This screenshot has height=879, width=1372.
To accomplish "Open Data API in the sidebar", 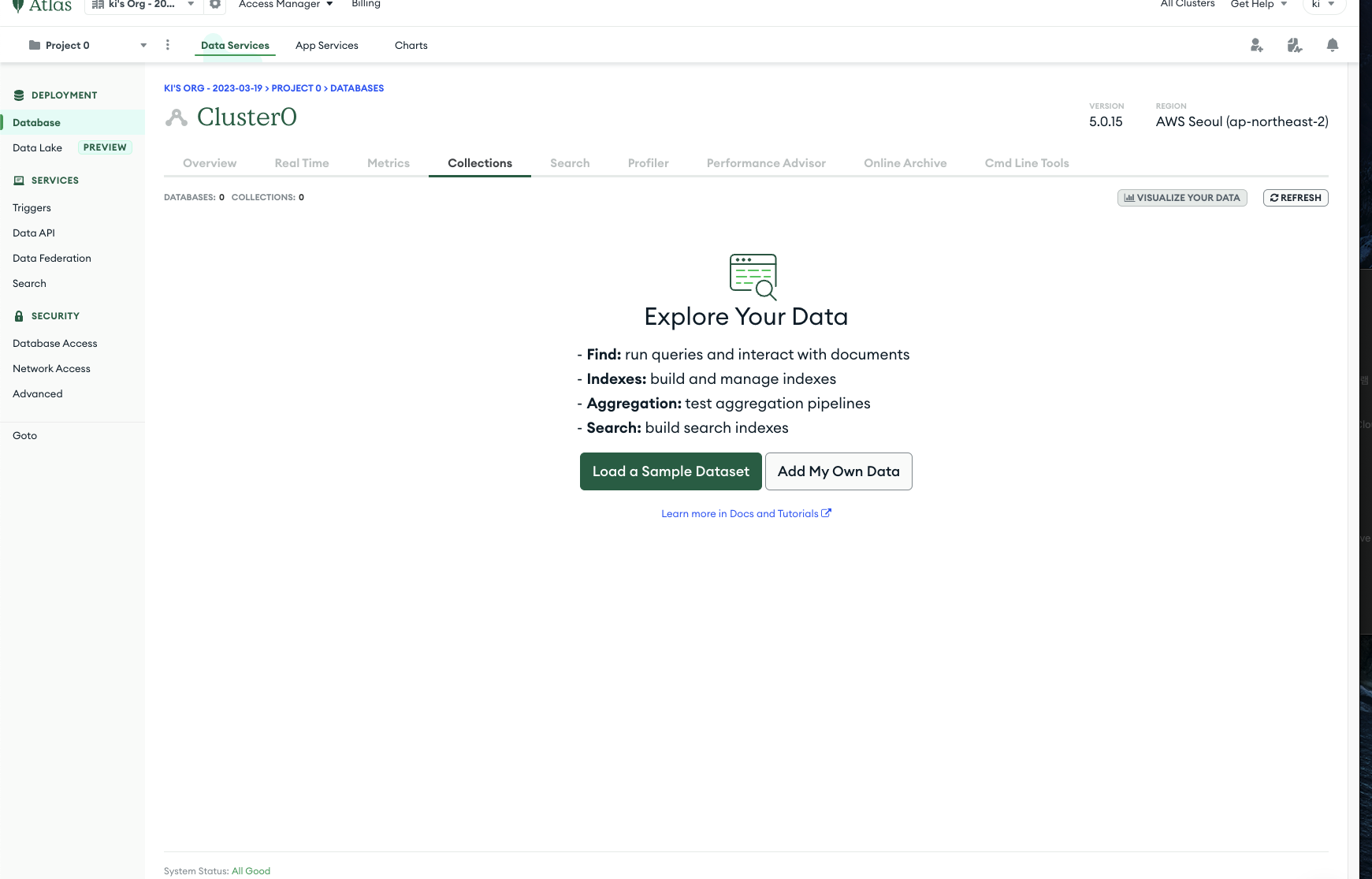I will click(x=34, y=233).
